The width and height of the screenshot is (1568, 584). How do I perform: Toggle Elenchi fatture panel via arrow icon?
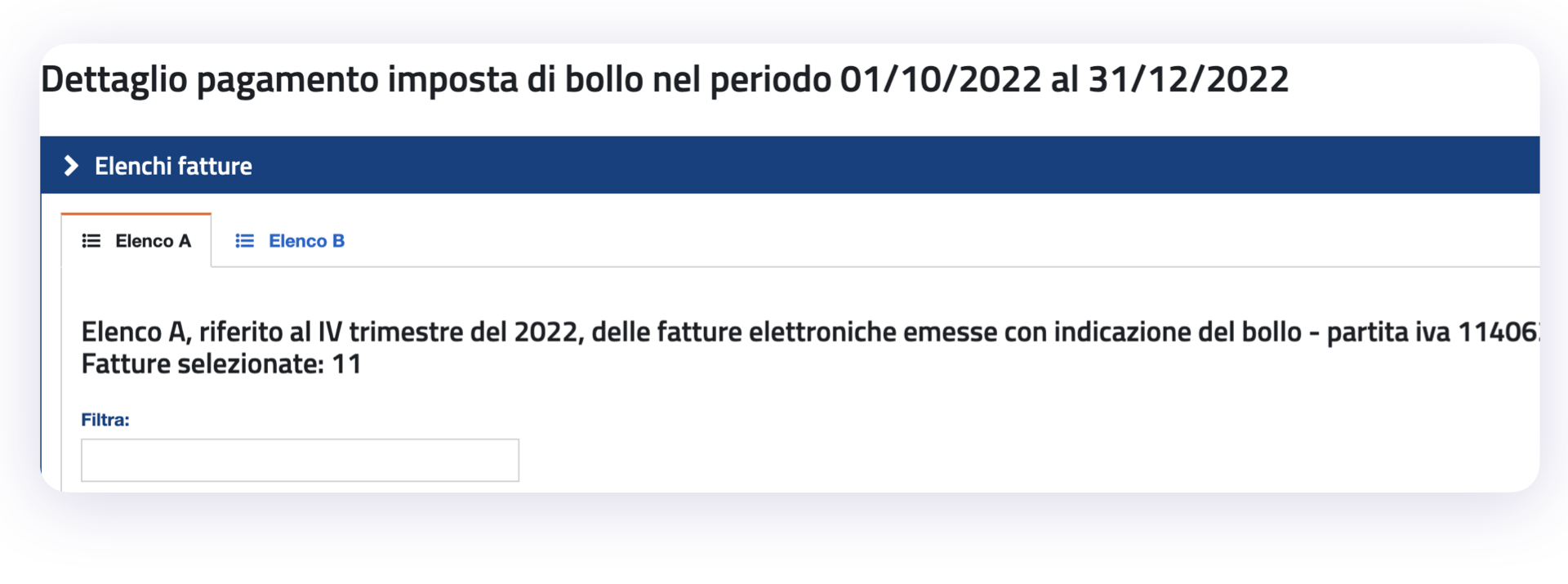[x=71, y=166]
